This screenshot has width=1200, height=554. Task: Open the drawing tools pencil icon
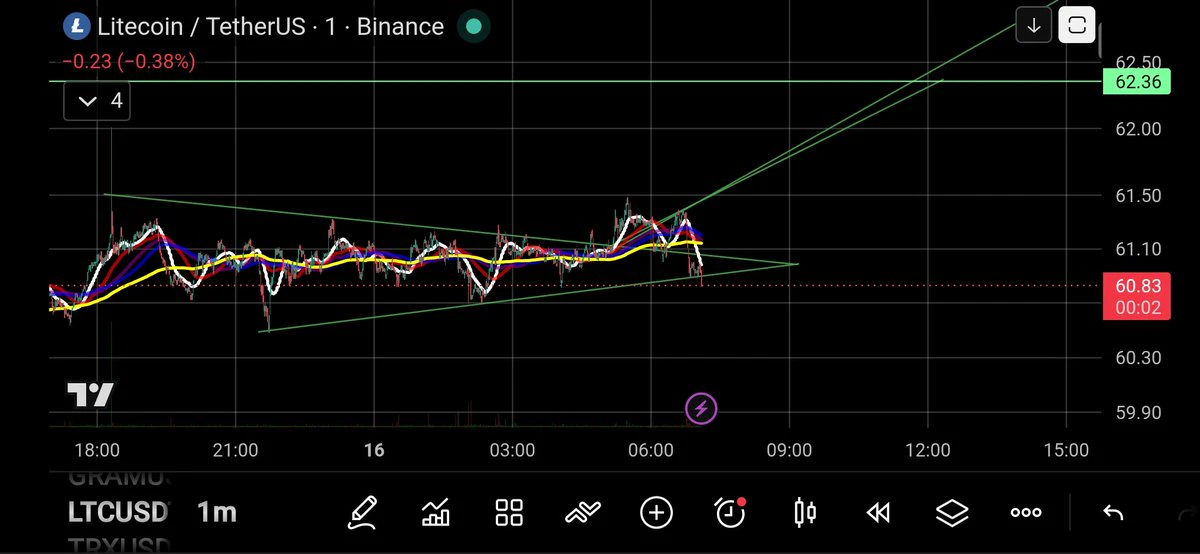click(x=364, y=513)
